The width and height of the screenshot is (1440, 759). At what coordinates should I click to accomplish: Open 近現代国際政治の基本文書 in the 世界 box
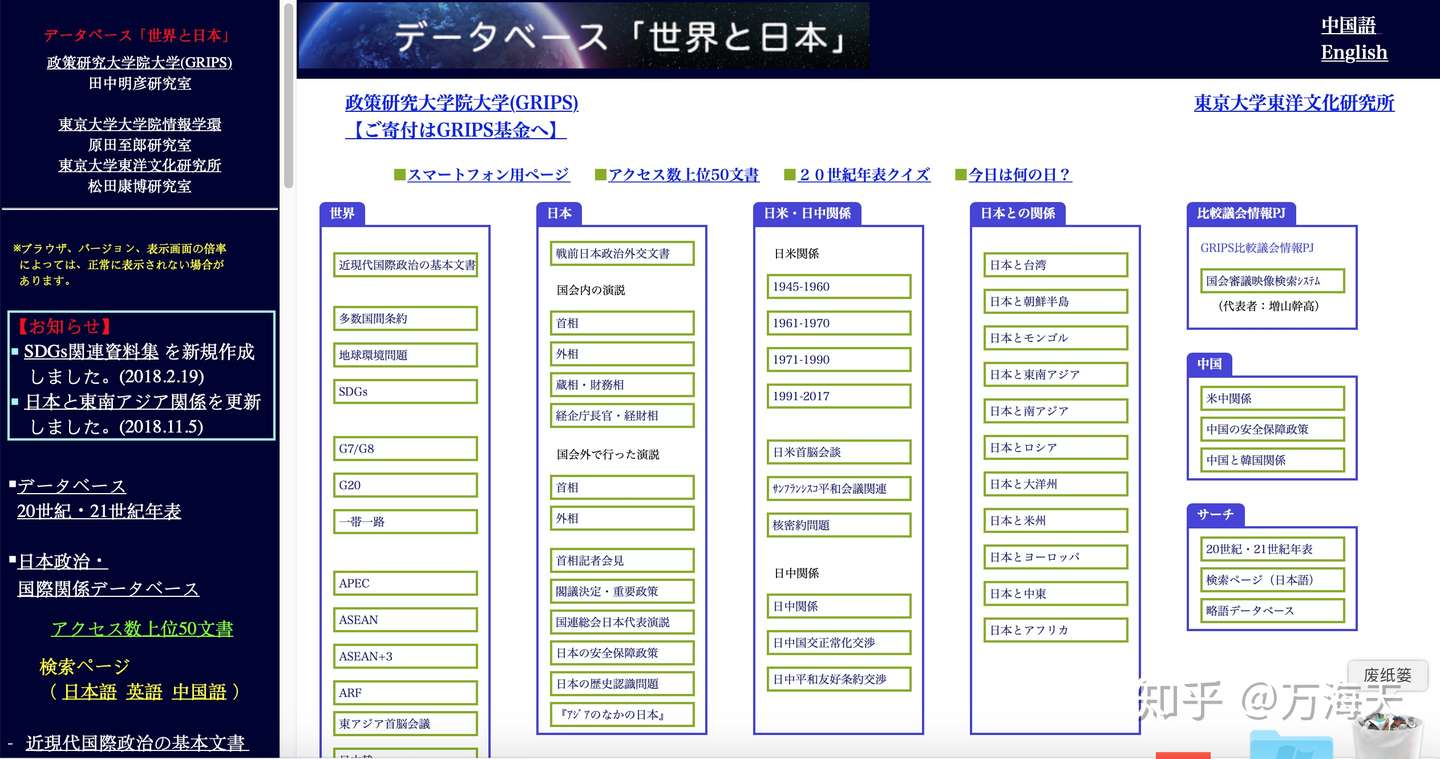pos(405,265)
